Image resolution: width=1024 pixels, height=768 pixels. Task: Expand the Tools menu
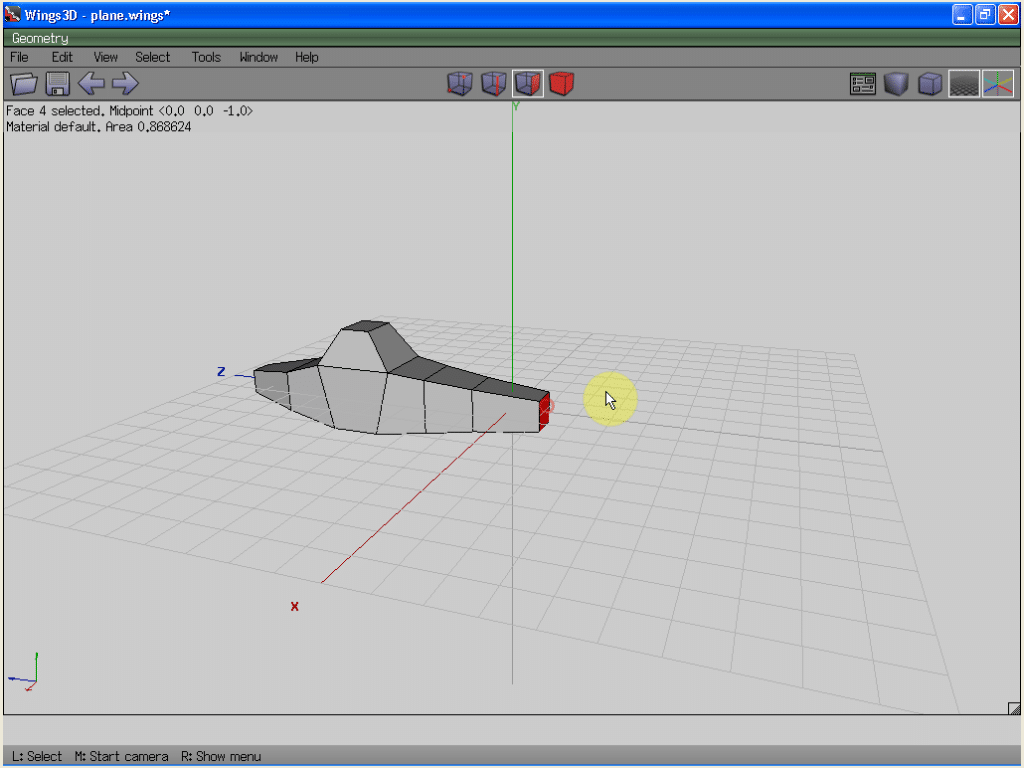tap(206, 57)
